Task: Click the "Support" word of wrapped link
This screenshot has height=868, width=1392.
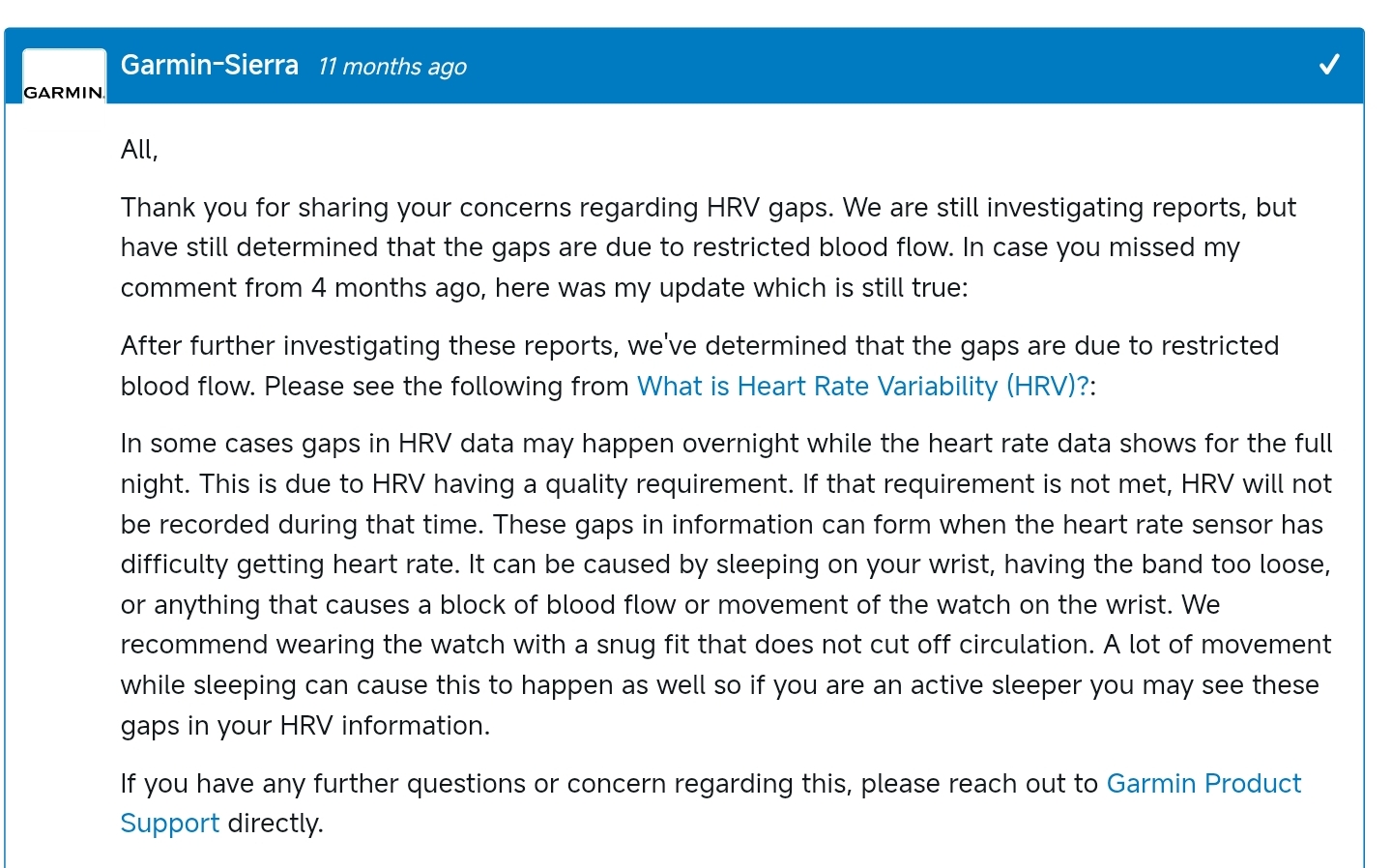Action: pyautogui.click(x=170, y=824)
